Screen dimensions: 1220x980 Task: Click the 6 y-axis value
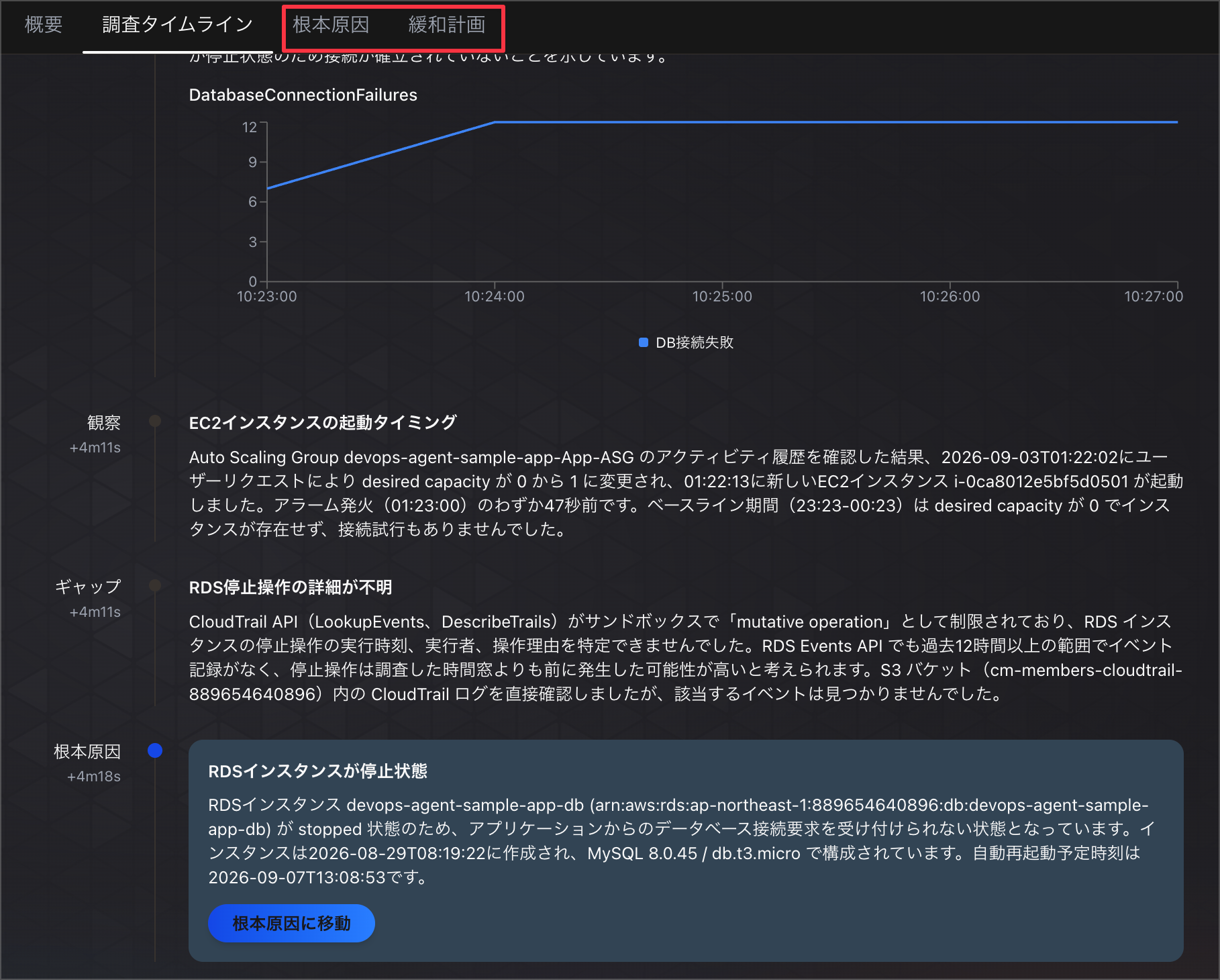253,202
